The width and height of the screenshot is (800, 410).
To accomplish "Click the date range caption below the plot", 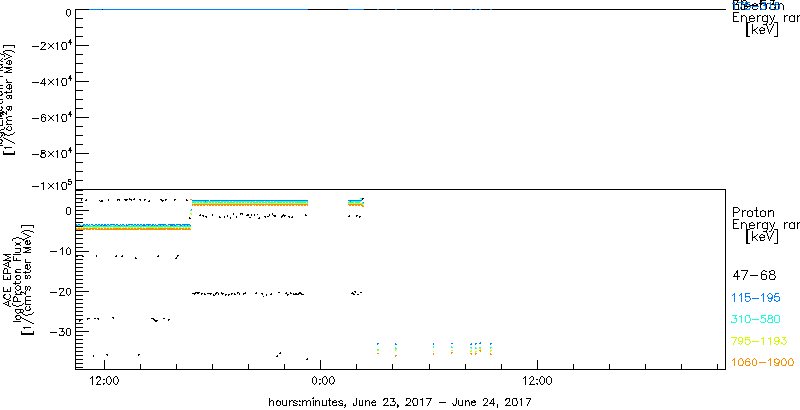I will pyautogui.click(x=400, y=402).
